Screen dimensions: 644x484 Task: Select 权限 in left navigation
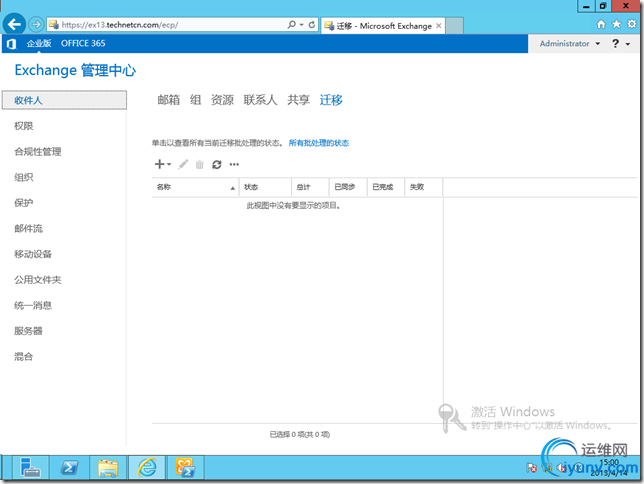point(23,126)
